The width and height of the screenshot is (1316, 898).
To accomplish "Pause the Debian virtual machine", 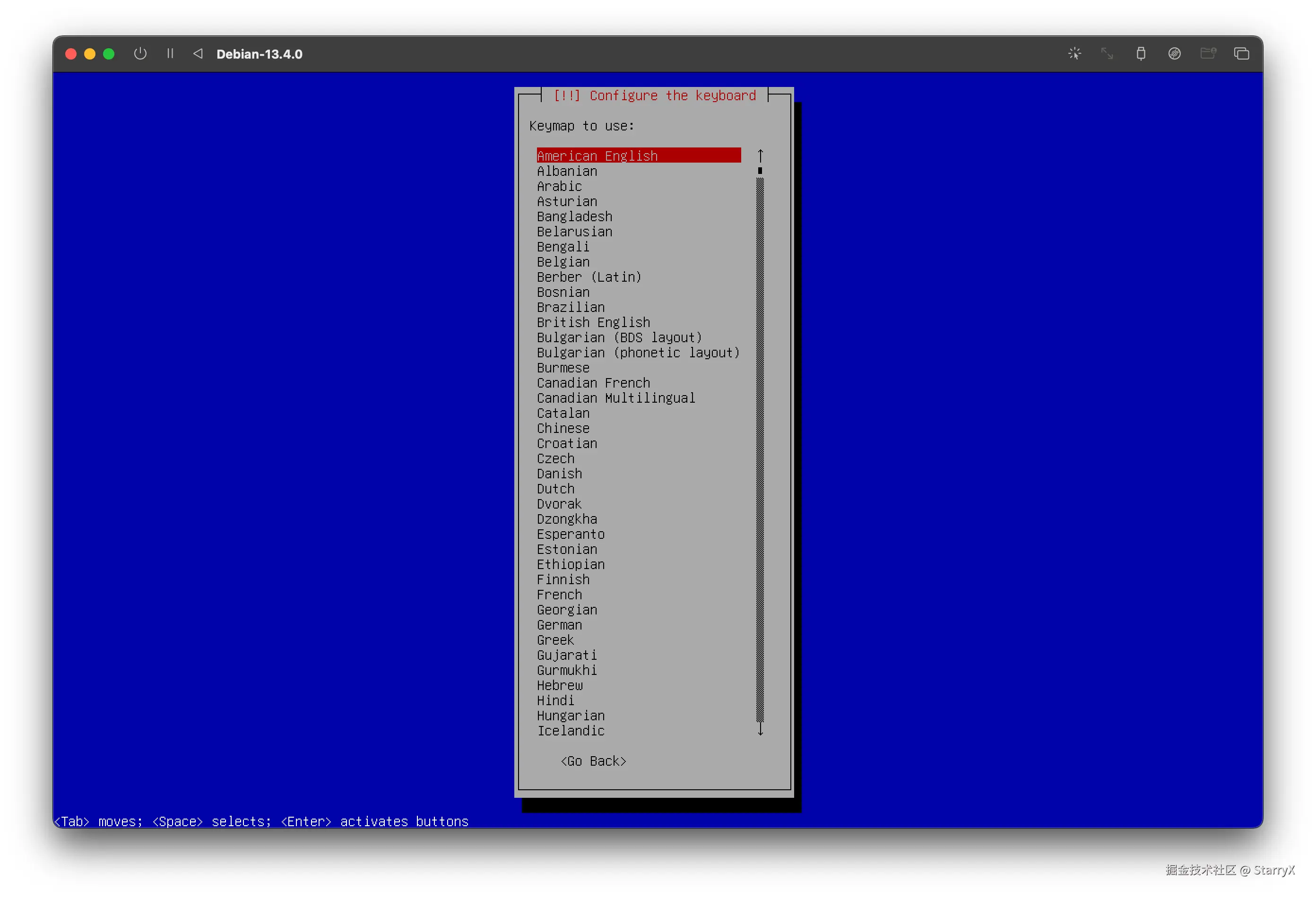I will point(170,54).
